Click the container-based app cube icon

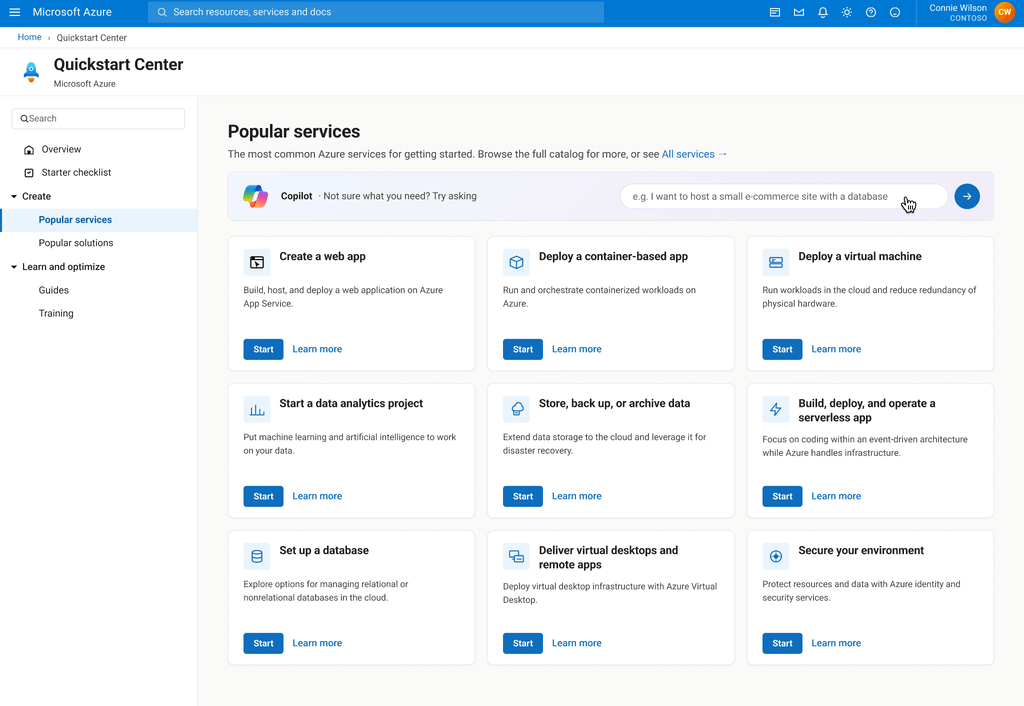(x=516, y=263)
